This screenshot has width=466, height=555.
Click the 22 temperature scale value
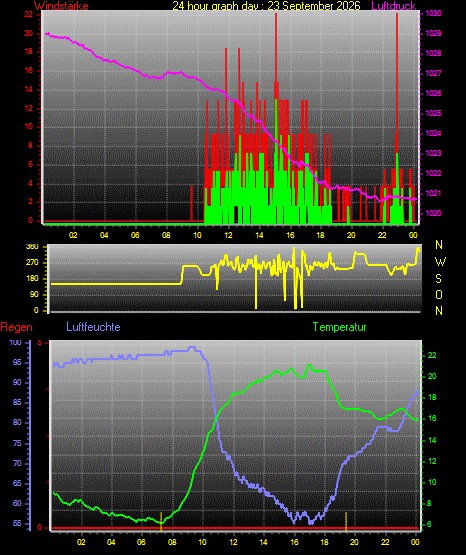coord(432,355)
